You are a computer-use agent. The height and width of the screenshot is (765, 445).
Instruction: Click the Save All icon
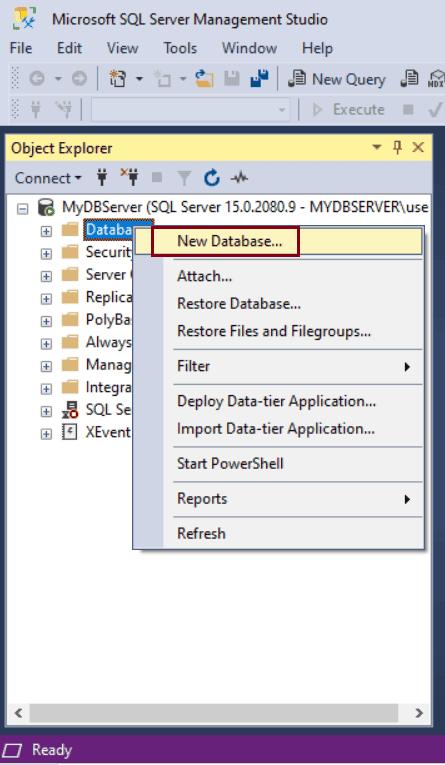259,79
